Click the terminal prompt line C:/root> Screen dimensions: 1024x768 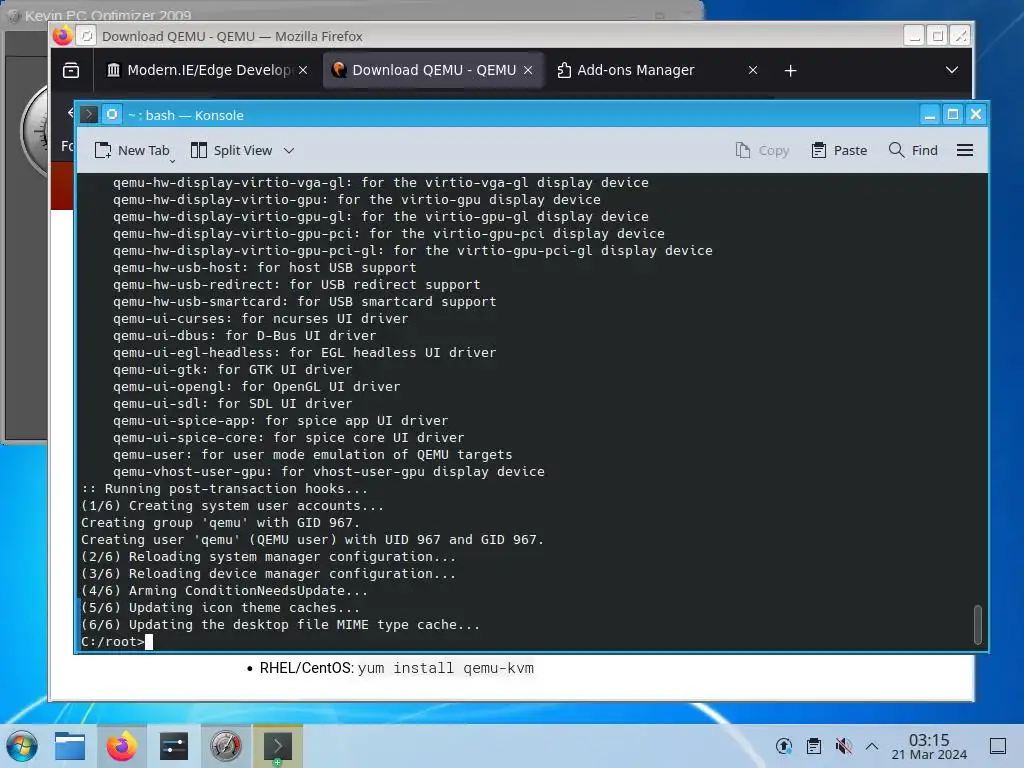click(112, 642)
